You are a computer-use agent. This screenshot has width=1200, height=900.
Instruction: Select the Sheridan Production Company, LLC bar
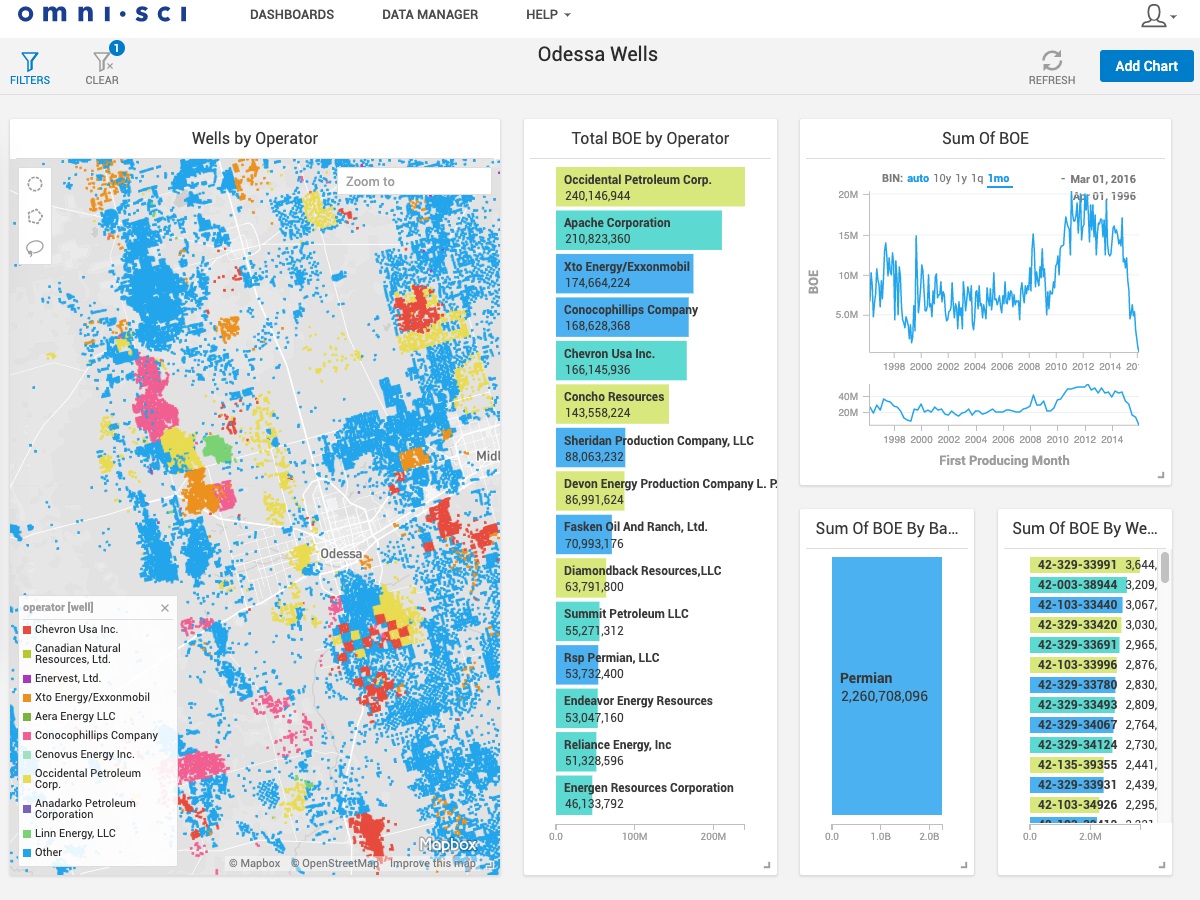[590, 448]
